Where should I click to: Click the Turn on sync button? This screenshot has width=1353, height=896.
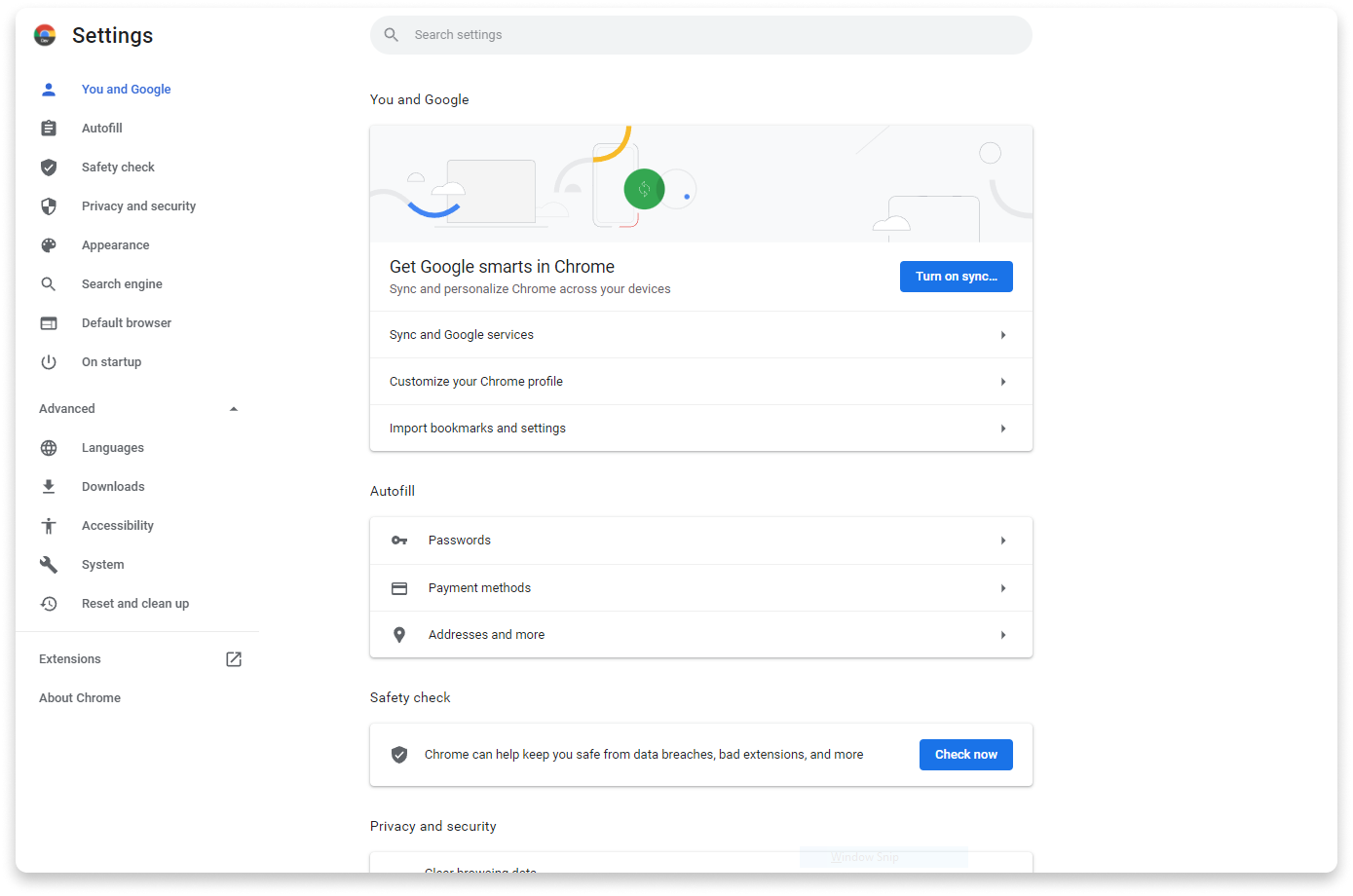coord(957,277)
